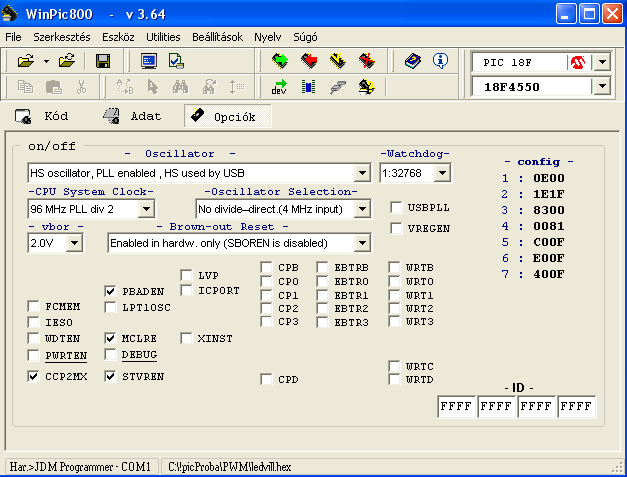The image size is (627, 477).
Task: Open the blue help book icon
Action: point(413,61)
